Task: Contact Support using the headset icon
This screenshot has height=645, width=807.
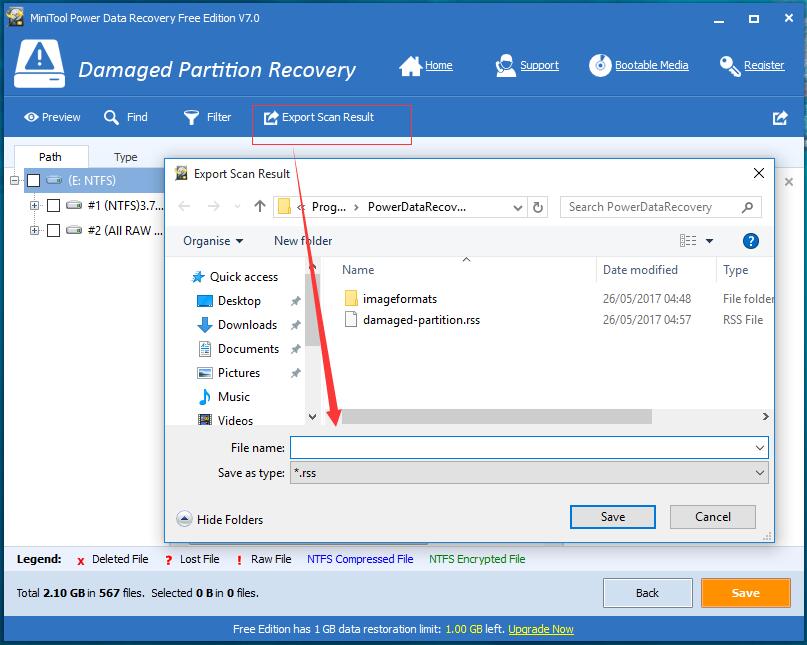Action: [x=528, y=64]
